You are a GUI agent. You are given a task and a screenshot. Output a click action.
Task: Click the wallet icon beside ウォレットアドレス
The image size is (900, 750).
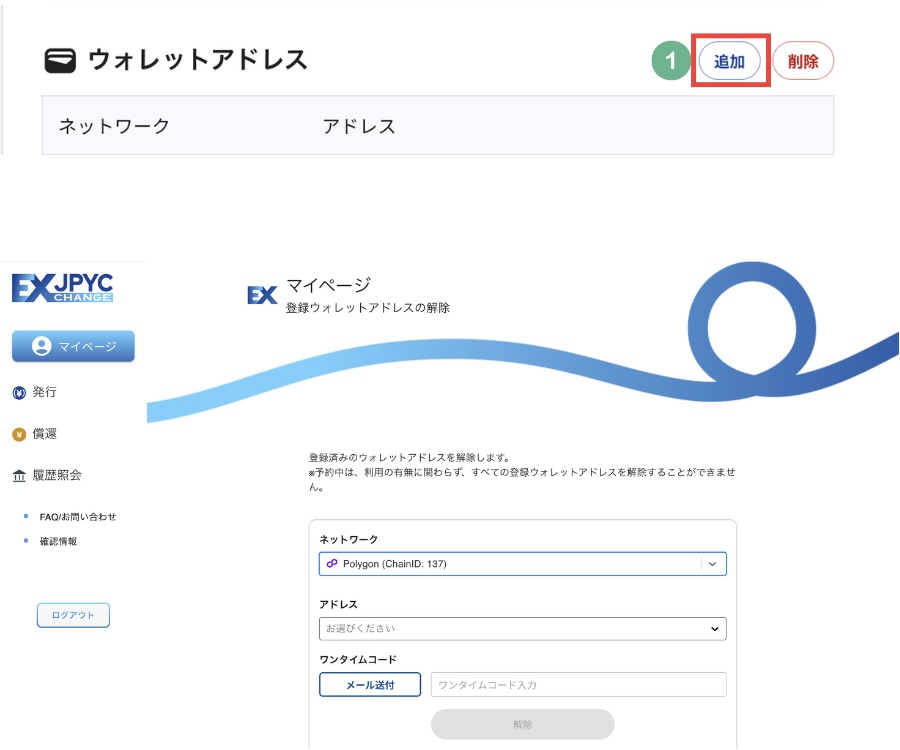[61, 61]
